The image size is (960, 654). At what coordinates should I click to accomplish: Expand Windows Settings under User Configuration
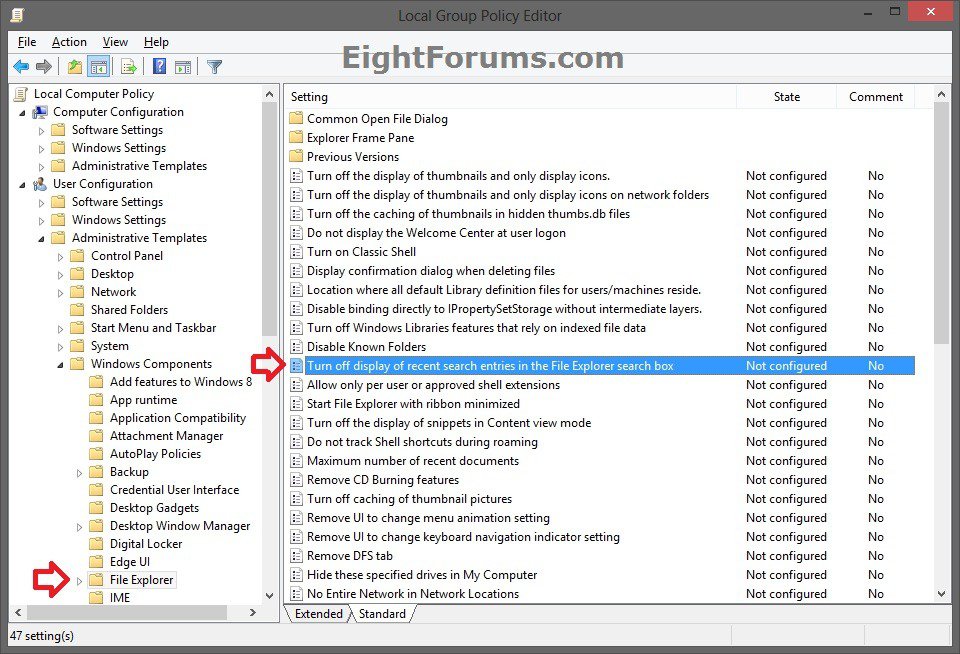(x=42, y=220)
